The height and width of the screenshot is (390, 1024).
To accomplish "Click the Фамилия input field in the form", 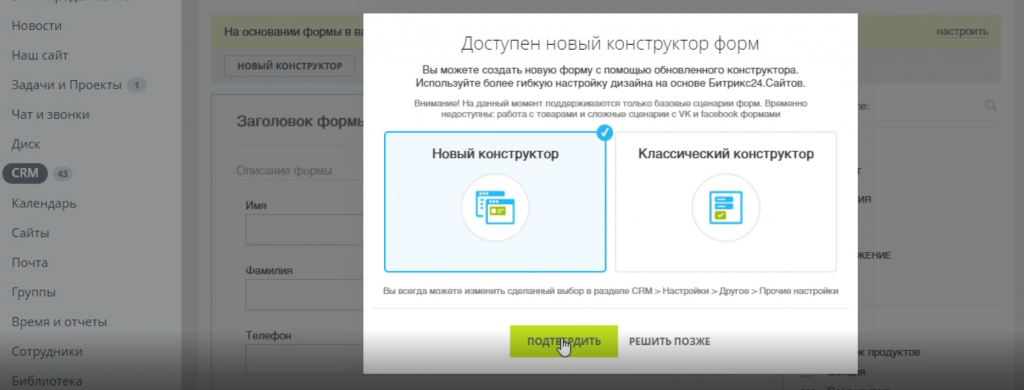I will [x=304, y=295].
